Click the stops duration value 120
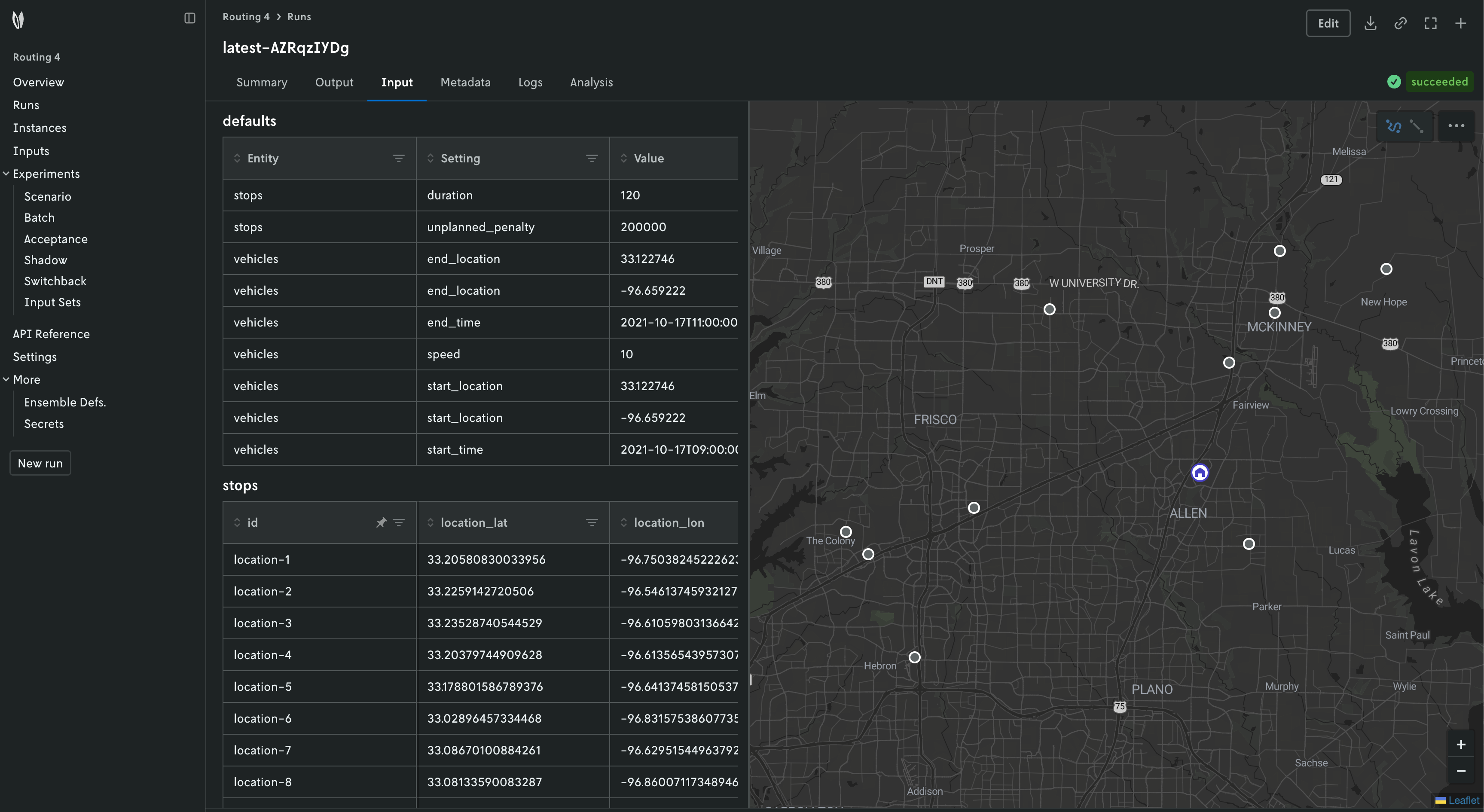The image size is (1484, 812). [630, 195]
